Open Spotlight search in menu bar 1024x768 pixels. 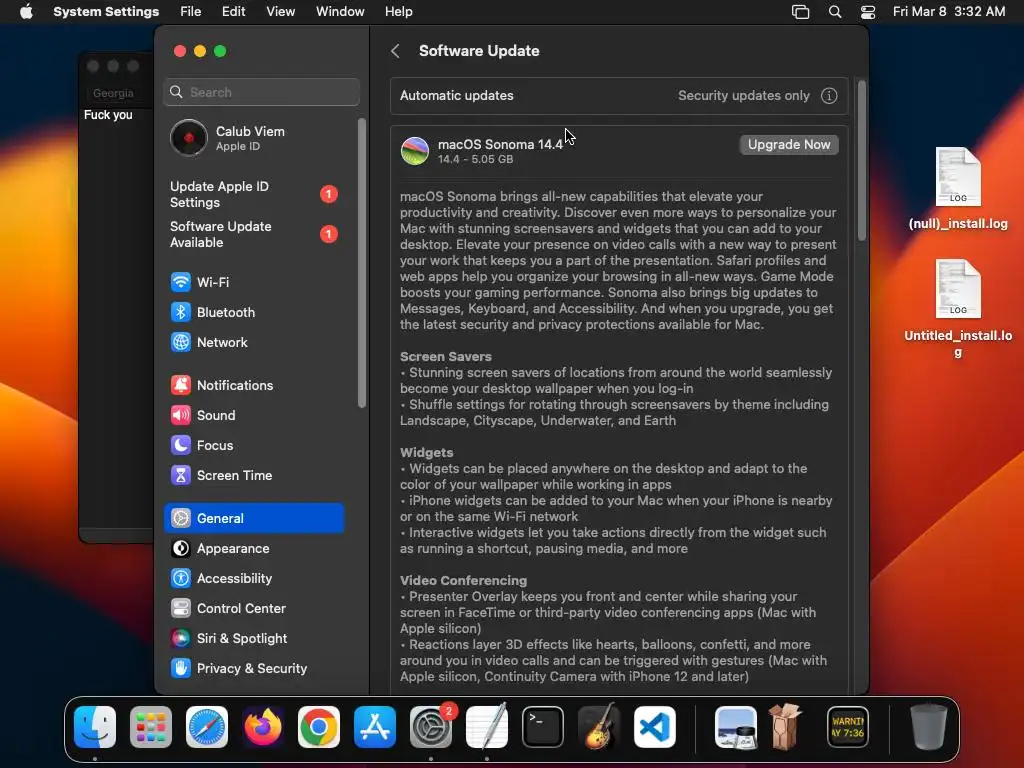click(835, 12)
